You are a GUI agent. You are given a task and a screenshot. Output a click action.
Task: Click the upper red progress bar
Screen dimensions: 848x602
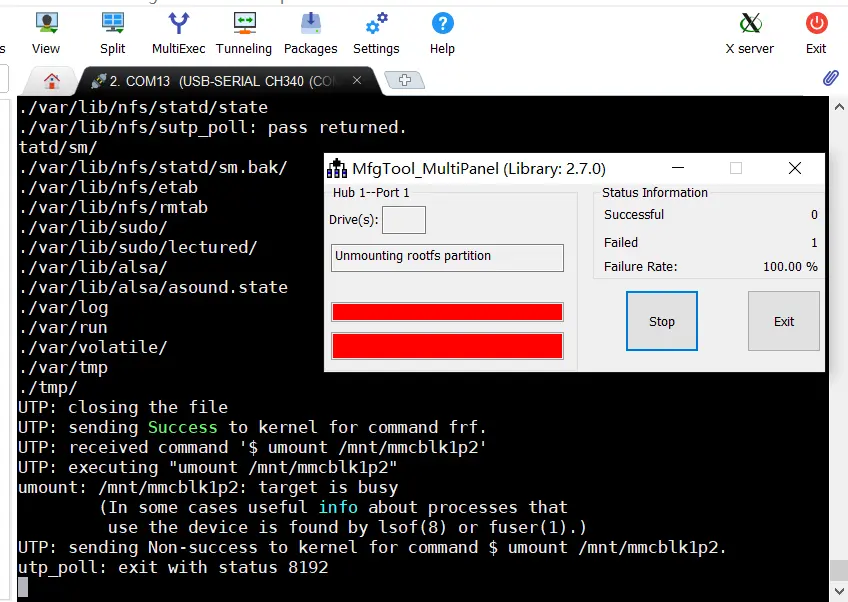click(x=447, y=312)
